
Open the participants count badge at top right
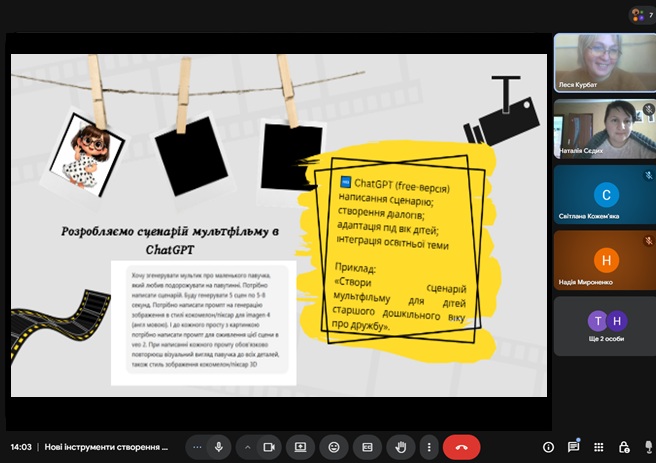click(x=640, y=15)
